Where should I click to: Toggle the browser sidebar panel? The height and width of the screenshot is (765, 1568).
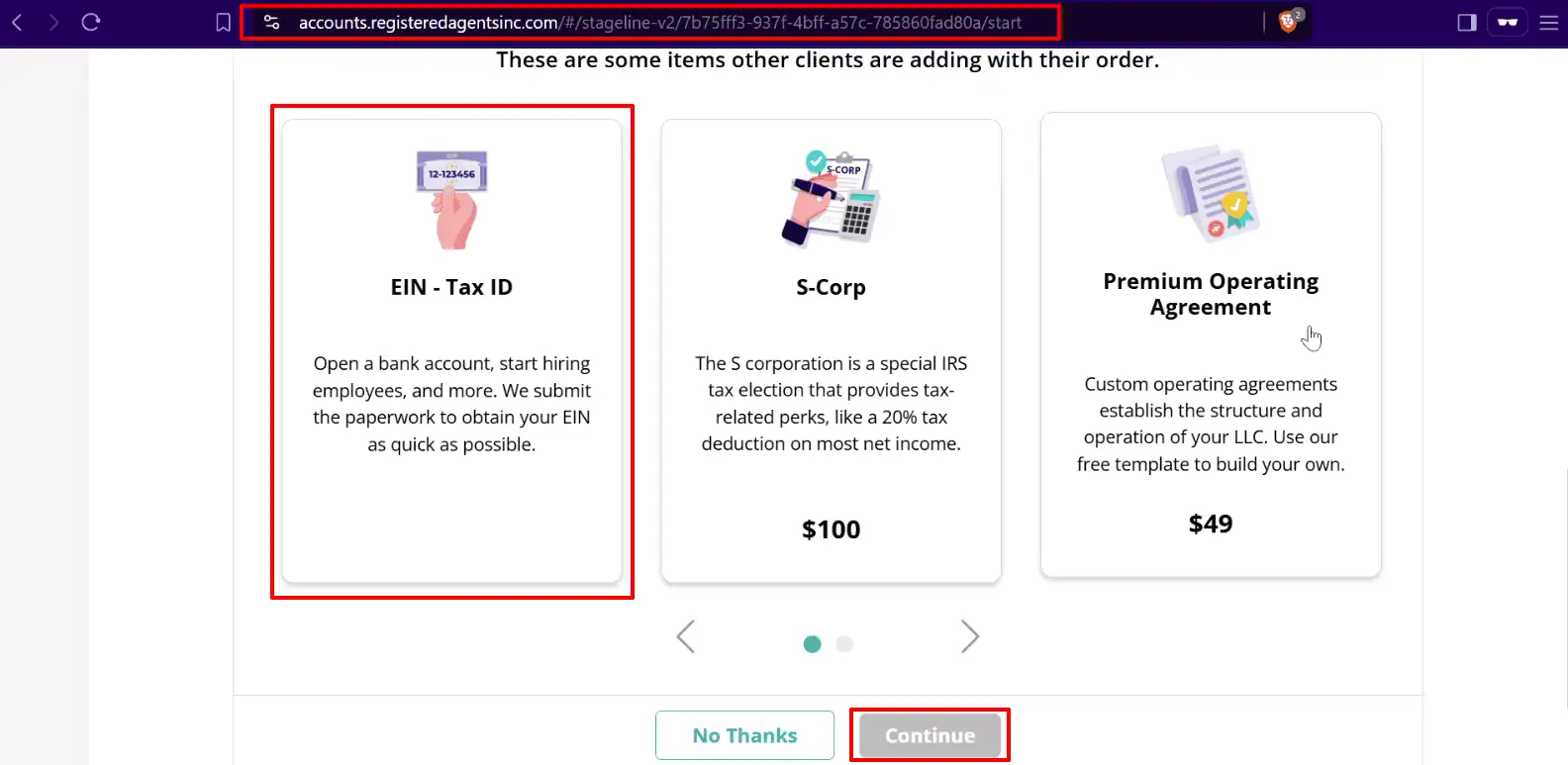(x=1467, y=22)
